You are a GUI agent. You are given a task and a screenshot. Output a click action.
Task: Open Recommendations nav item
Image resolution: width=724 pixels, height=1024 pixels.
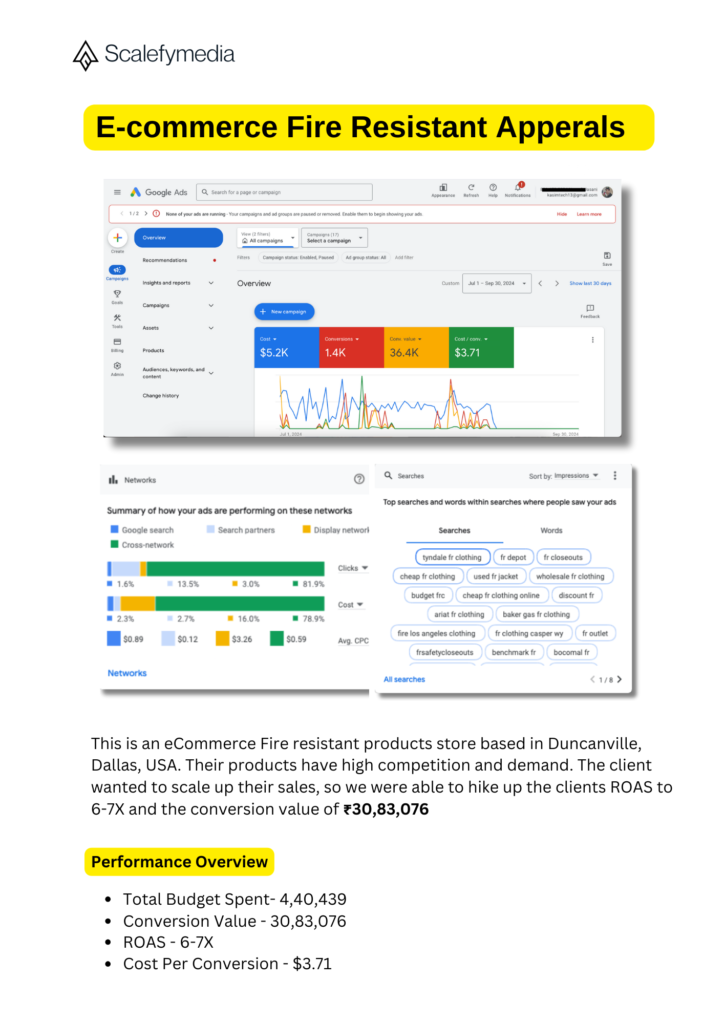coord(165,260)
